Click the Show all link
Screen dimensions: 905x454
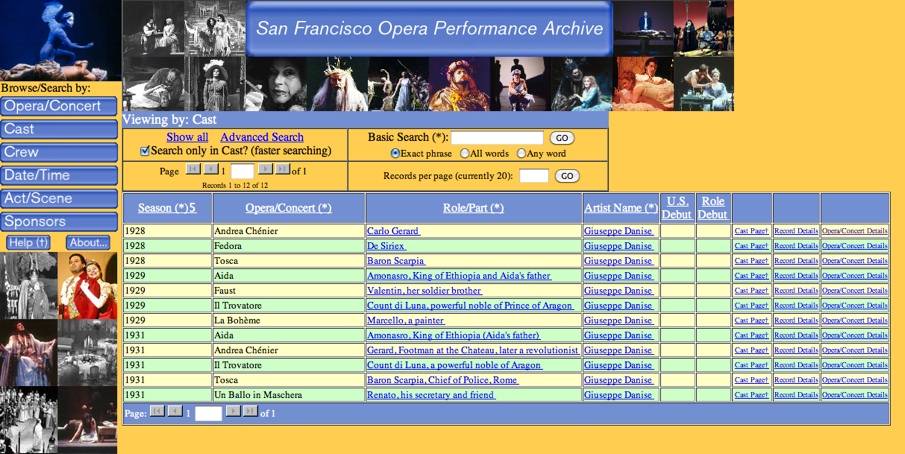pyautogui.click(x=187, y=137)
